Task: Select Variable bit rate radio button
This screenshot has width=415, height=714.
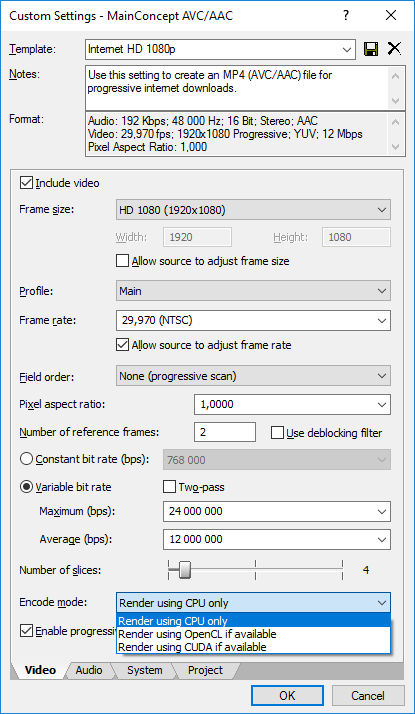Action: pyautogui.click(x=26, y=487)
